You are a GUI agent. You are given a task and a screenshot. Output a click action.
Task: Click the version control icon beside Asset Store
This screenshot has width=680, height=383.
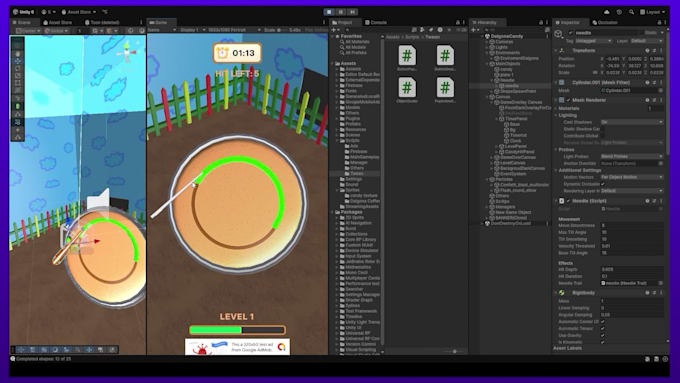(105, 12)
